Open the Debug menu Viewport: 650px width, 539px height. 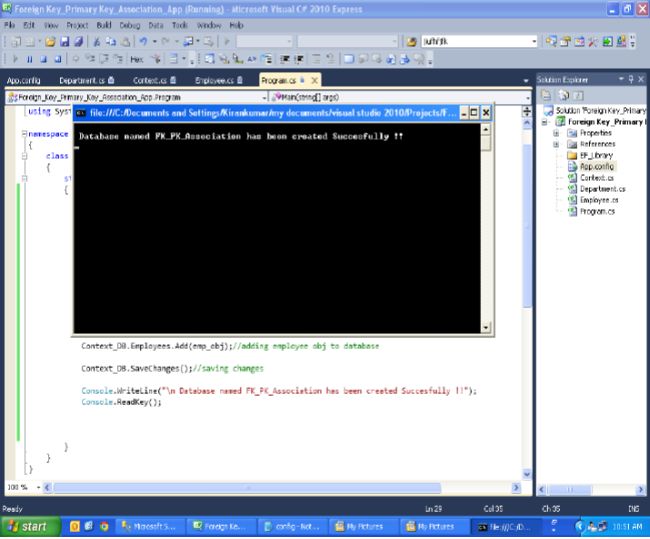130,24
